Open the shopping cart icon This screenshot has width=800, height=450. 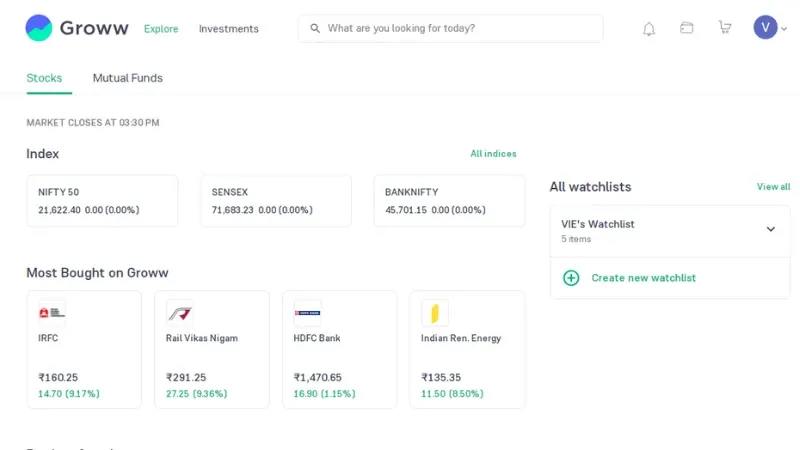725,28
